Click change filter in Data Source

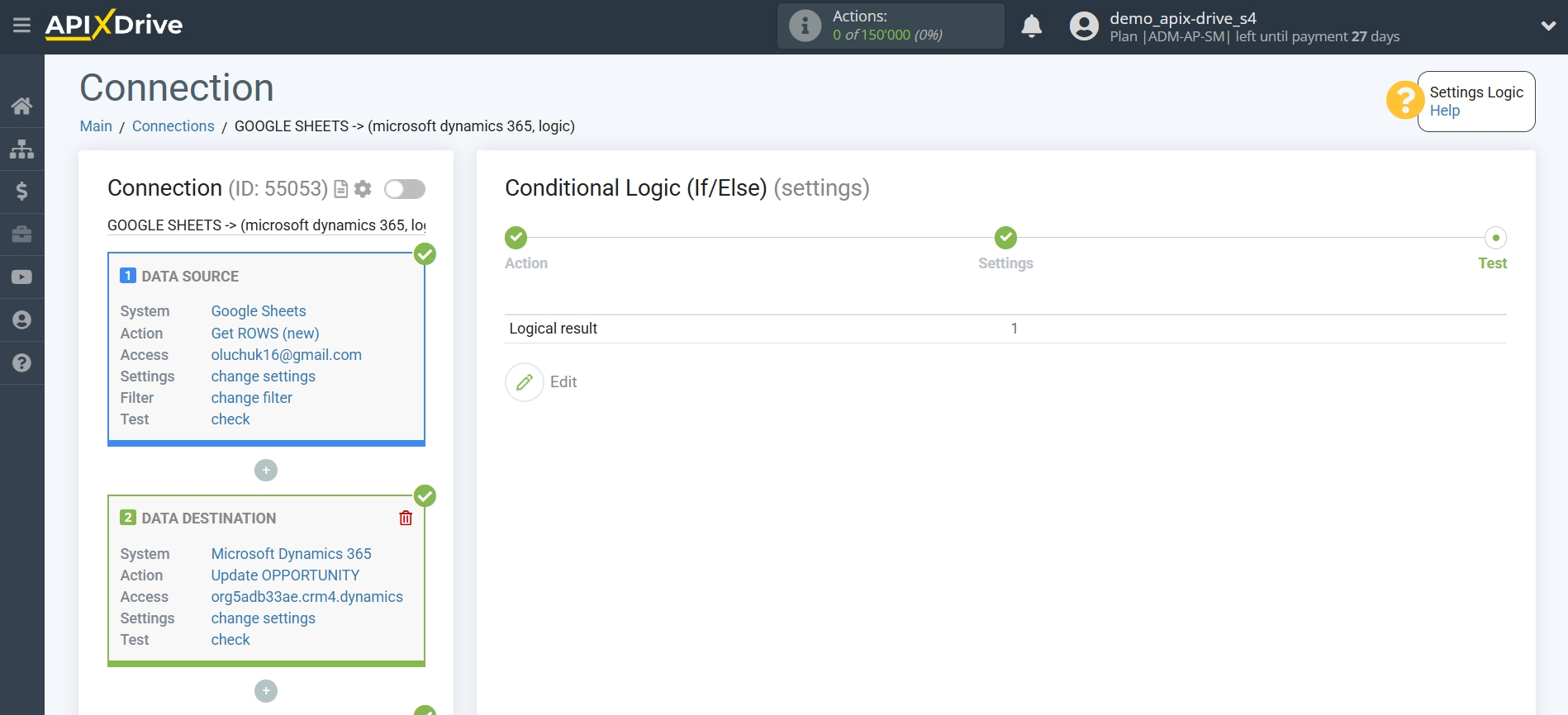pos(252,398)
